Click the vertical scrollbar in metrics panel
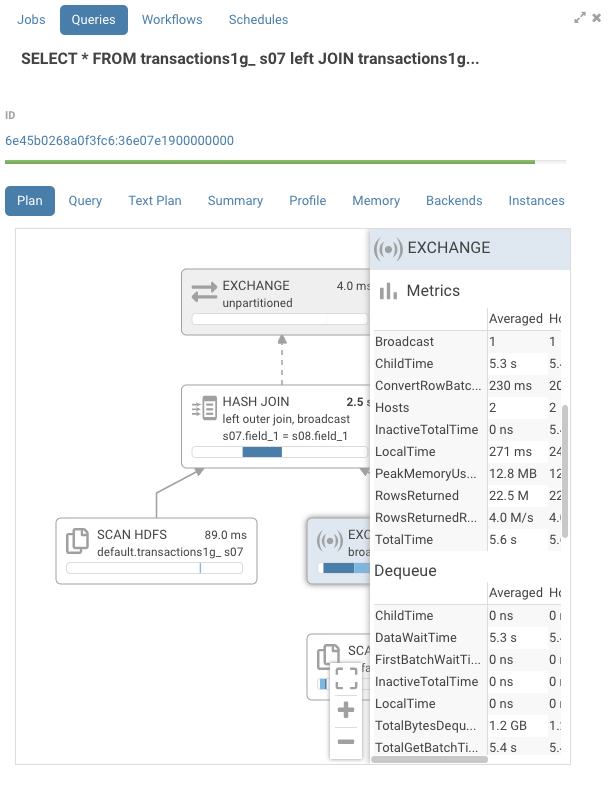The height and width of the screenshot is (807, 612). pos(565,471)
